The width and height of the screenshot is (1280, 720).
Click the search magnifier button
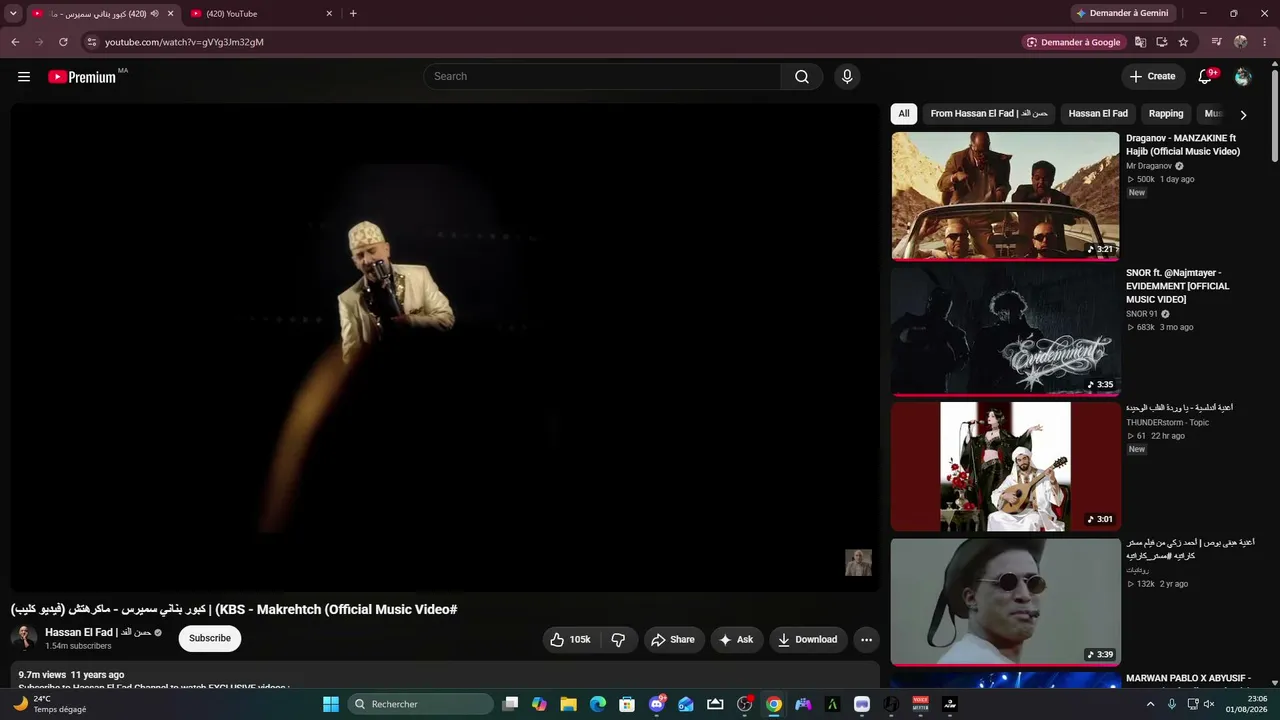pos(802,77)
